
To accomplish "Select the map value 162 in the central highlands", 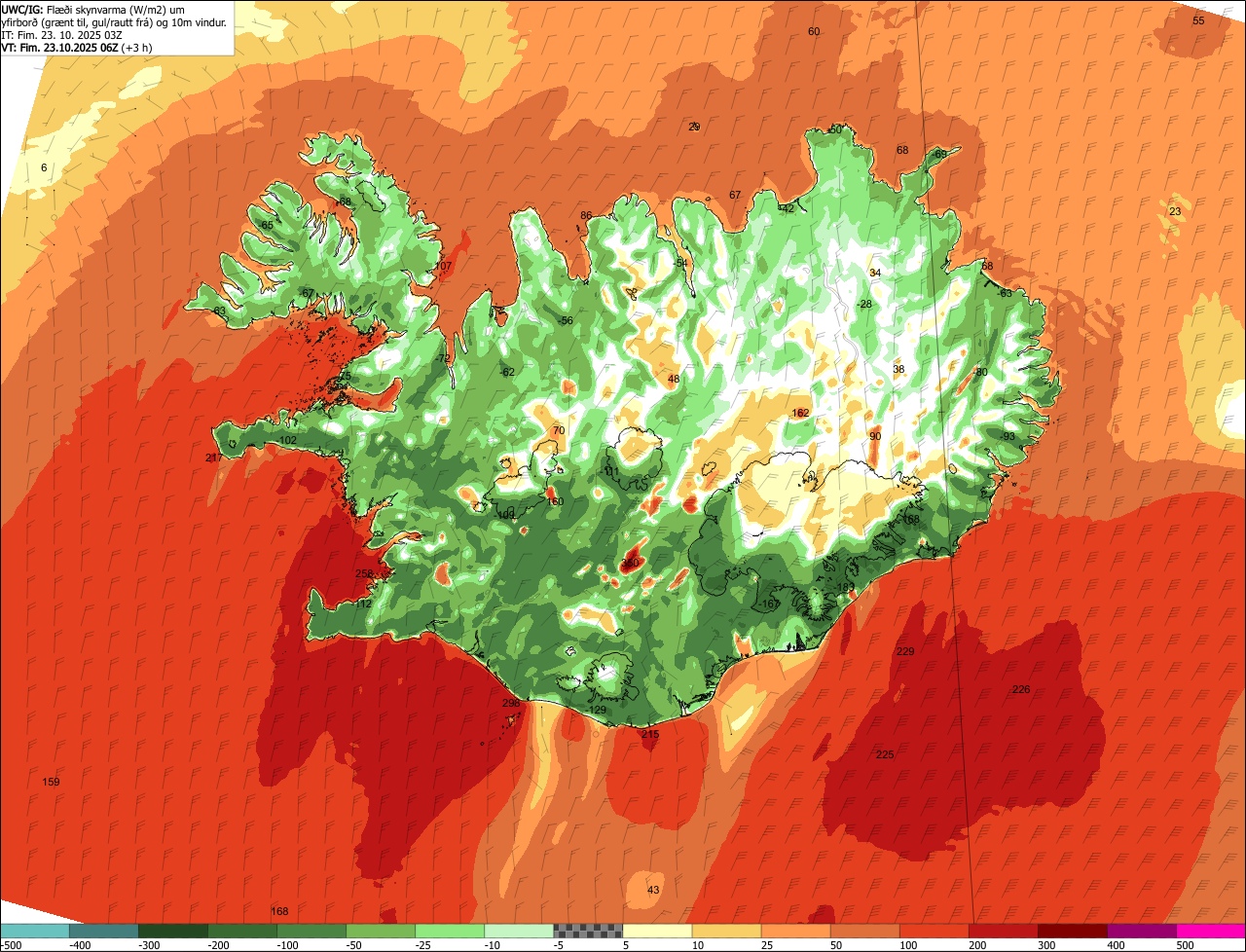I will [x=800, y=413].
